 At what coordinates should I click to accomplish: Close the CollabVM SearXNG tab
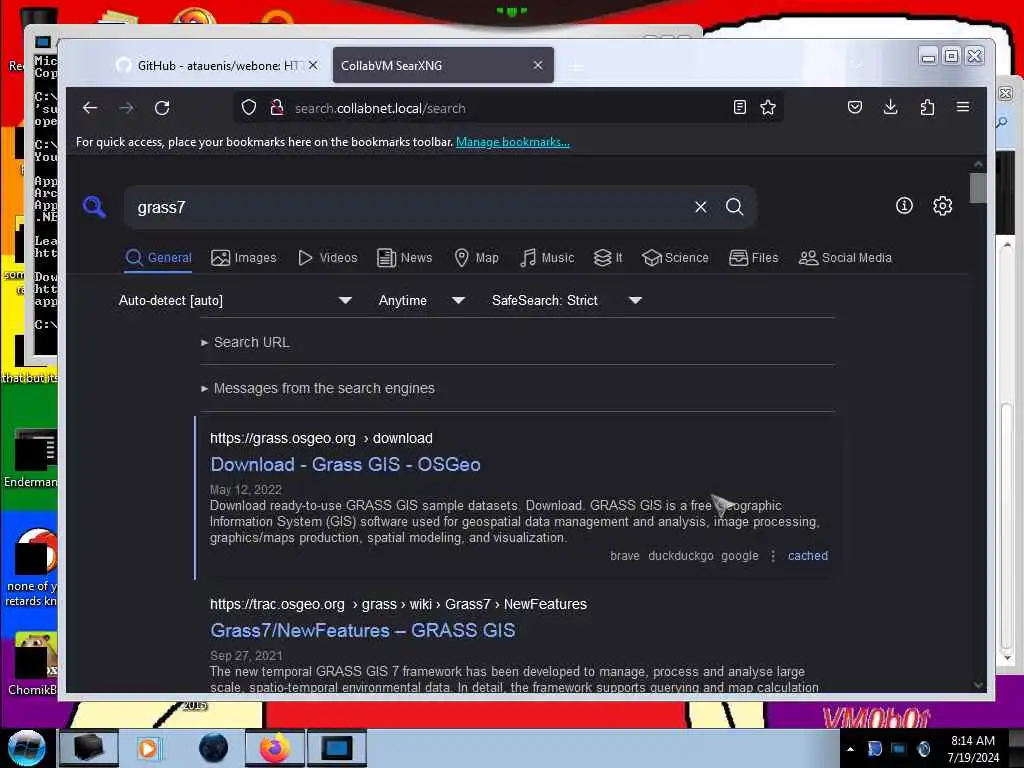tap(537, 65)
